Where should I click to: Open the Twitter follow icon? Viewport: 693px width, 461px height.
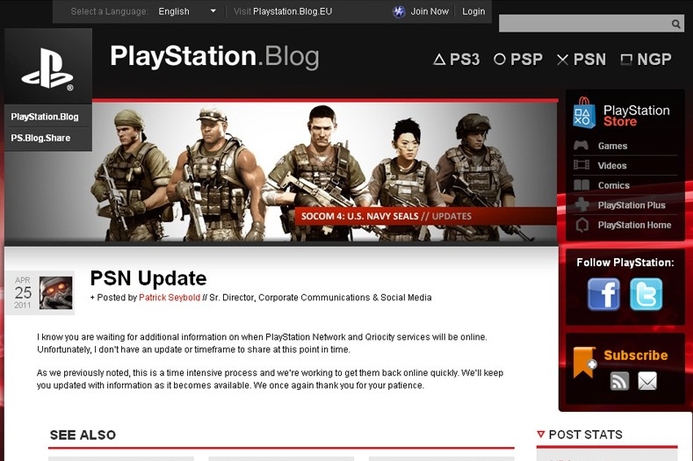coord(646,294)
